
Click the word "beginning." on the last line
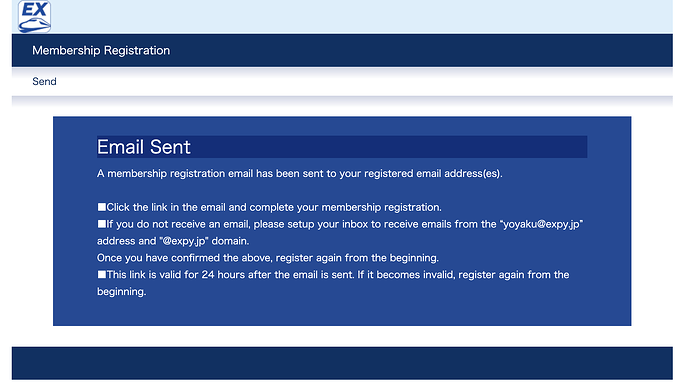pyautogui.click(x=121, y=292)
